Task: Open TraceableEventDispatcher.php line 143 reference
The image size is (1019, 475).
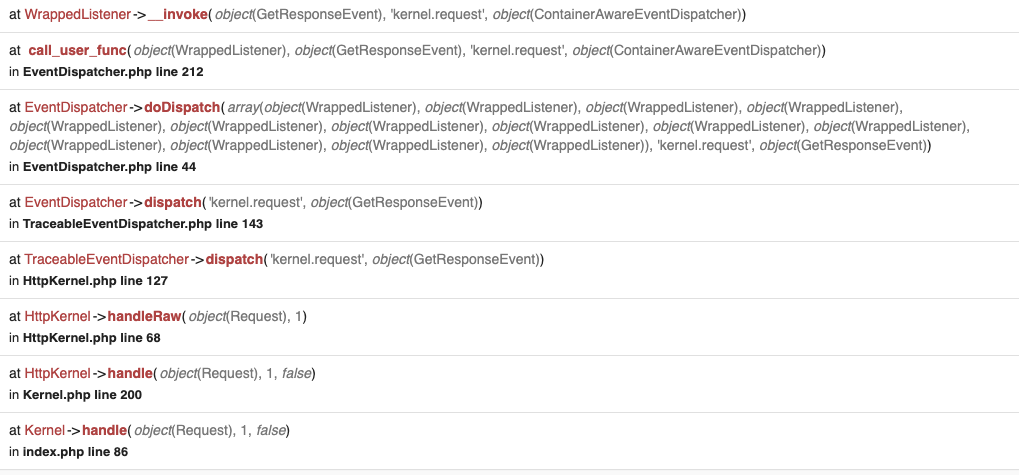Action: [143, 224]
